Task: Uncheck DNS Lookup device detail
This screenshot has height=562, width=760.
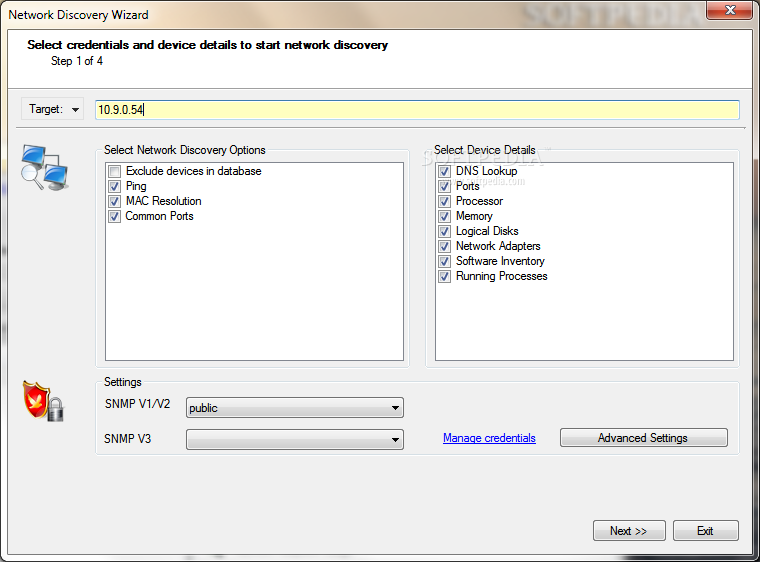Action: pyautogui.click(x=444, y=171)
